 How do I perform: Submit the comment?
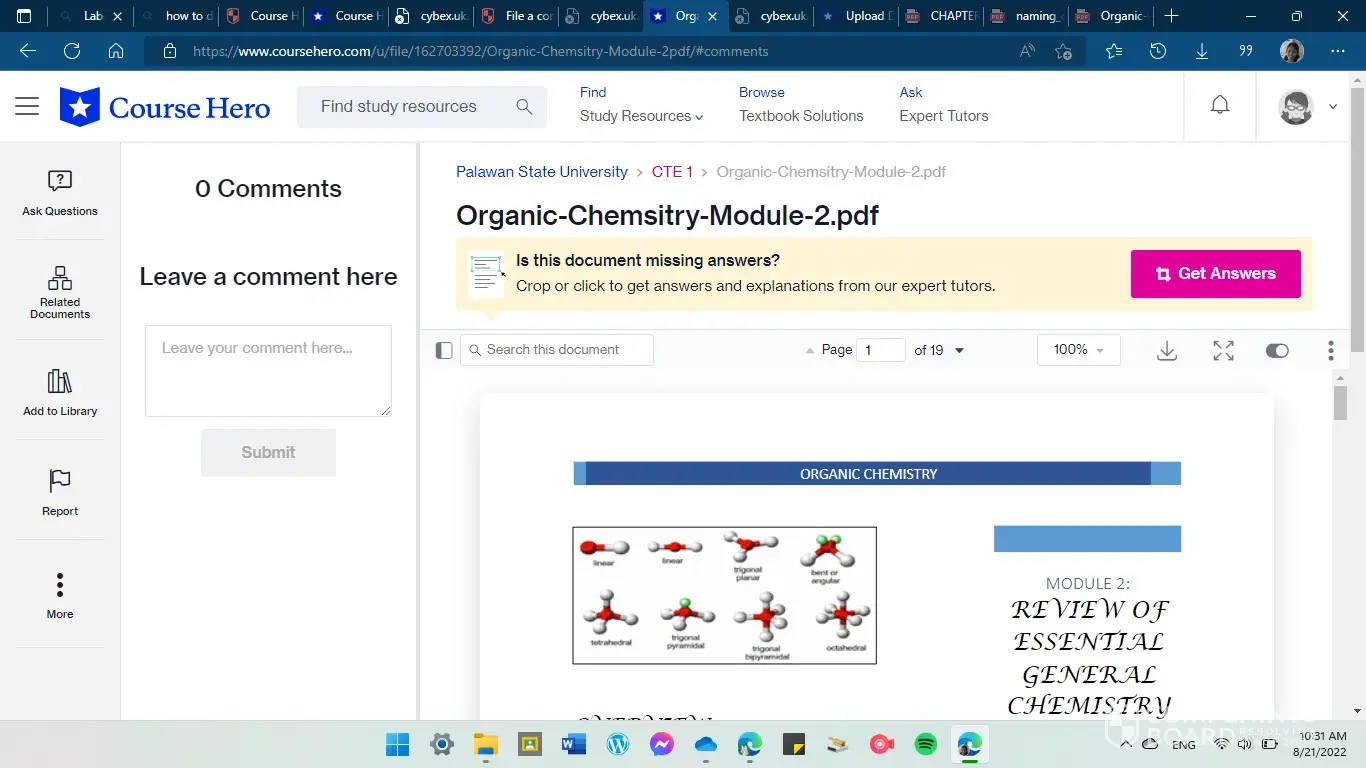[x=268, y=452]
